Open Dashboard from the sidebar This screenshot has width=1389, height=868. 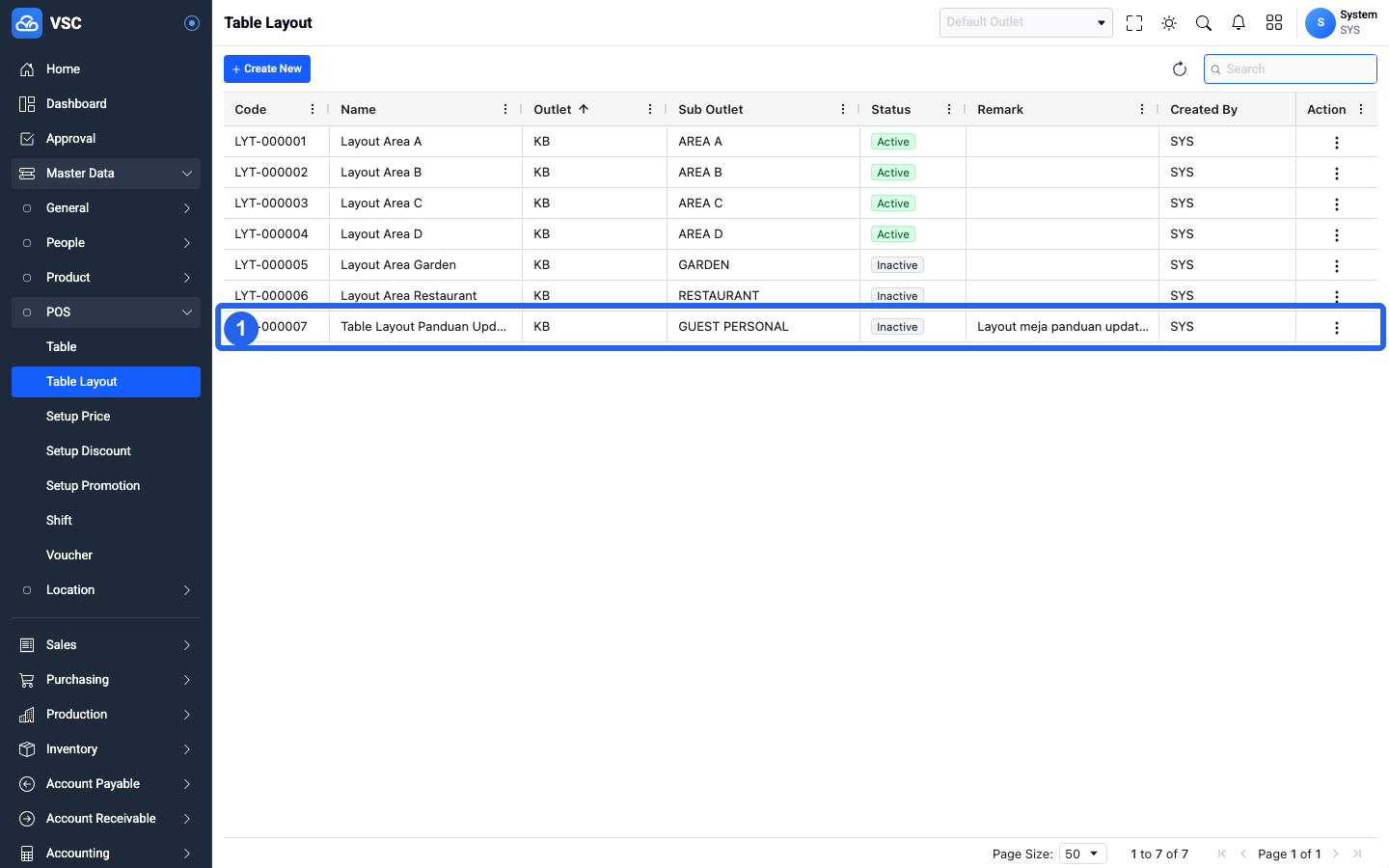tap(106, 104)
